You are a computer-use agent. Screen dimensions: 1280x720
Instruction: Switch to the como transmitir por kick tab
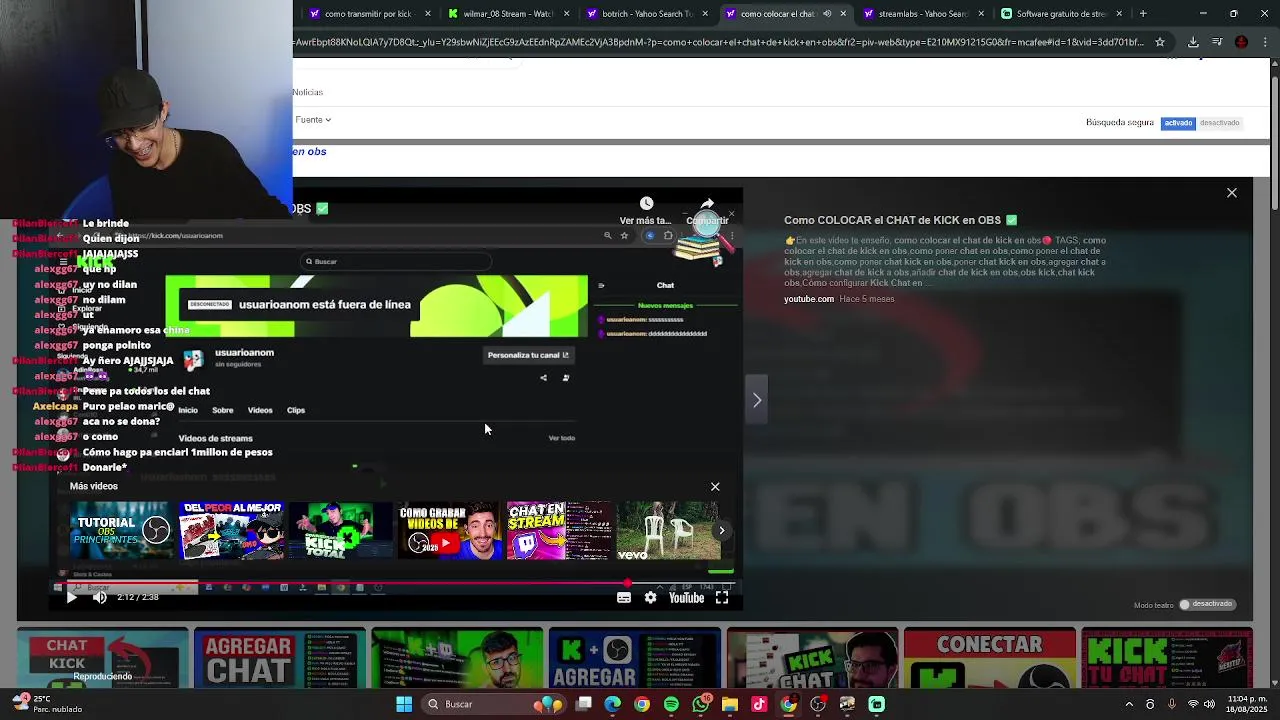click(x=367, y=14)
